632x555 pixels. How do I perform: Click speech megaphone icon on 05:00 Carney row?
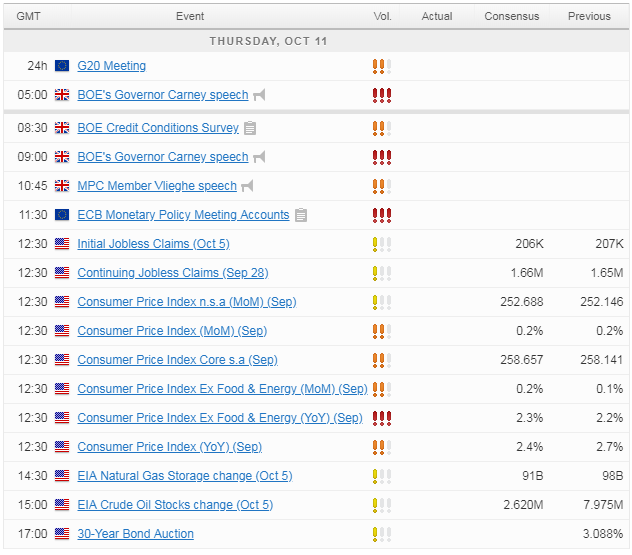pyautogui.click(x=259, y=96)
